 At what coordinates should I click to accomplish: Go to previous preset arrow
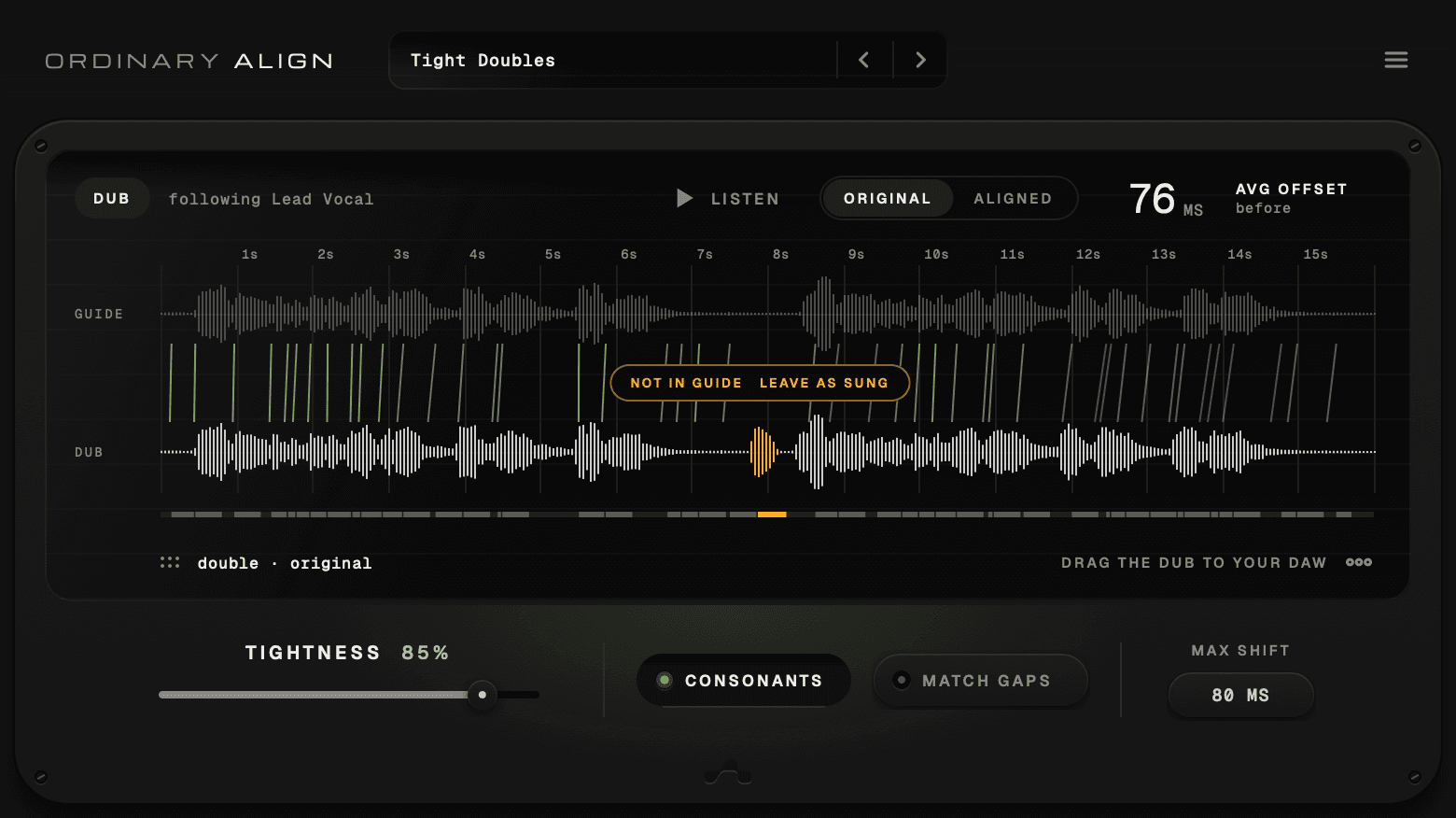tap(864, 60)
